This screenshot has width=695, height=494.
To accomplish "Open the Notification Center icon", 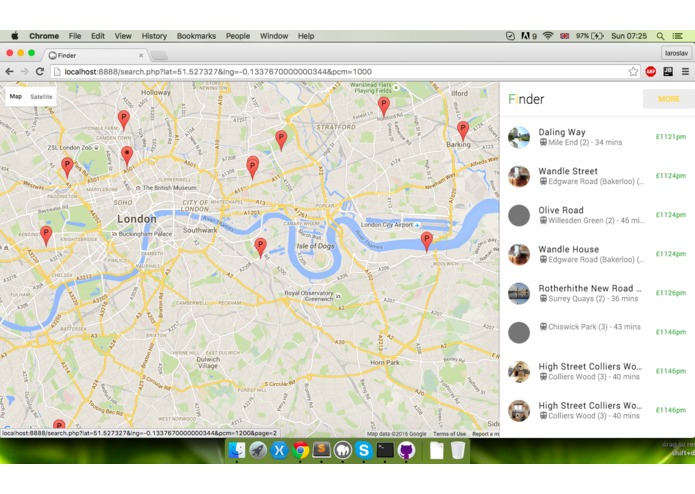I will point(678,36).
